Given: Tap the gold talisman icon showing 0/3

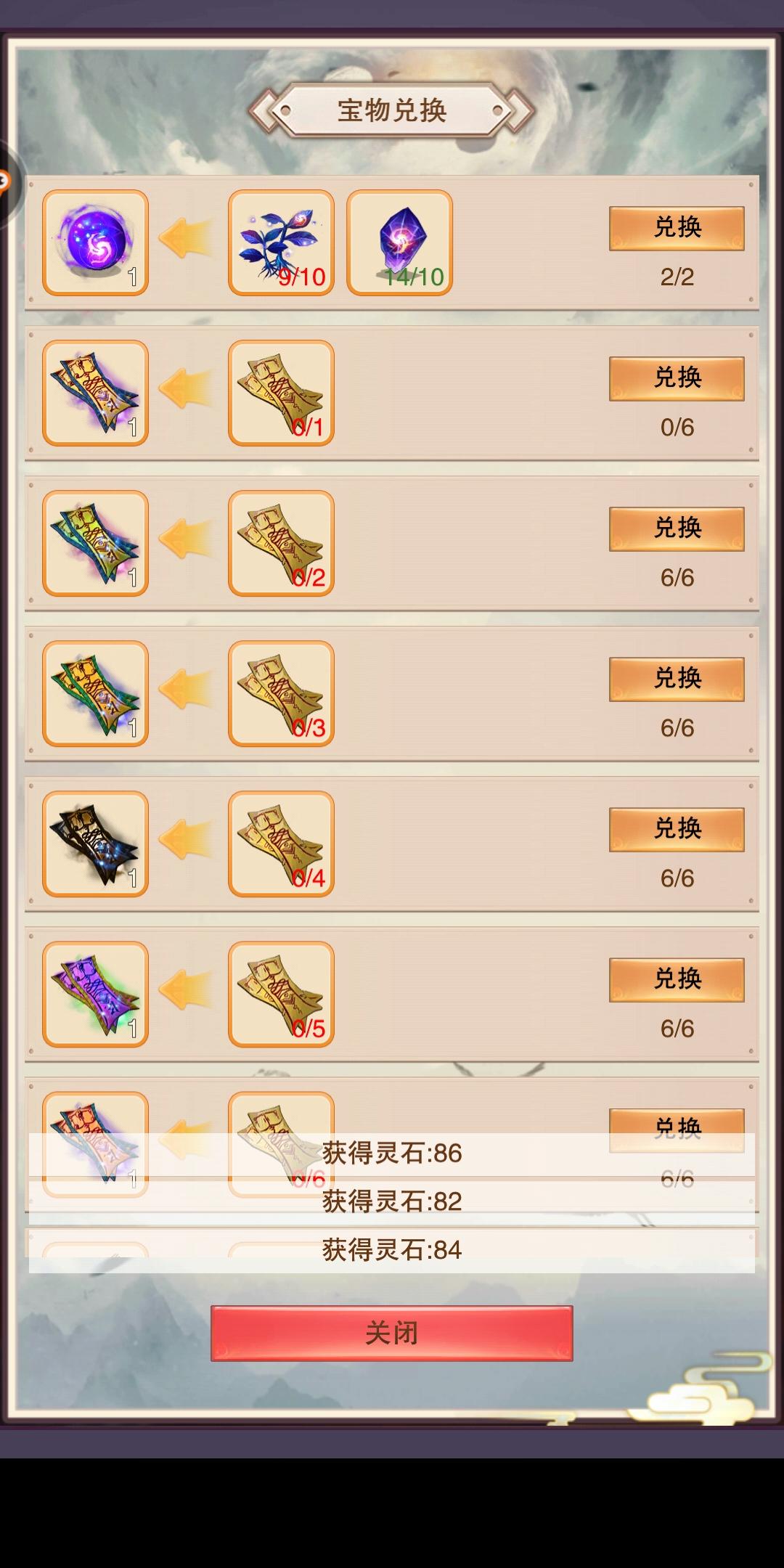Looking at the screenshot, I should click(x=281, y=693).
